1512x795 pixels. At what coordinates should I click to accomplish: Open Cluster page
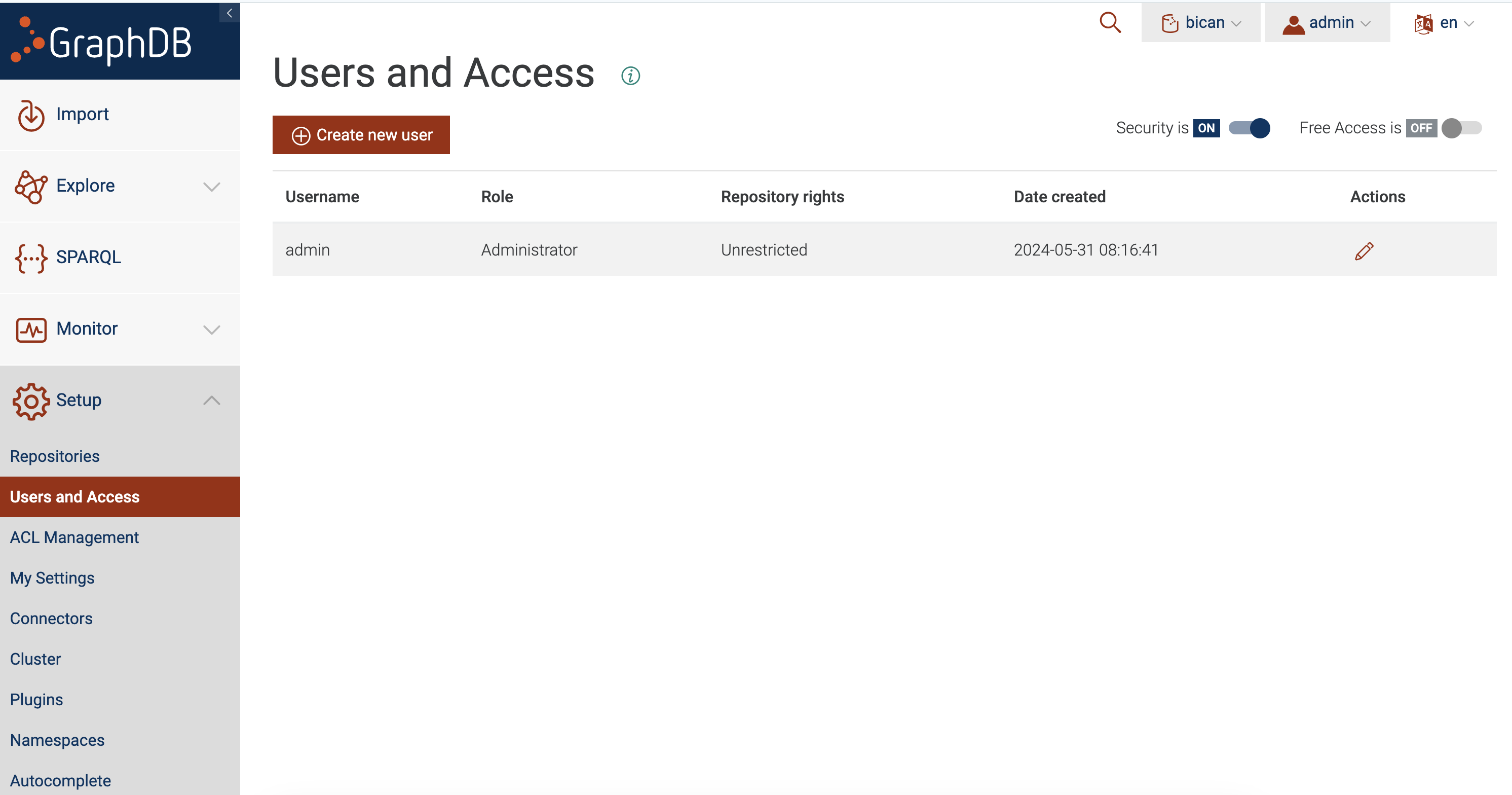(x=120, y=659)
